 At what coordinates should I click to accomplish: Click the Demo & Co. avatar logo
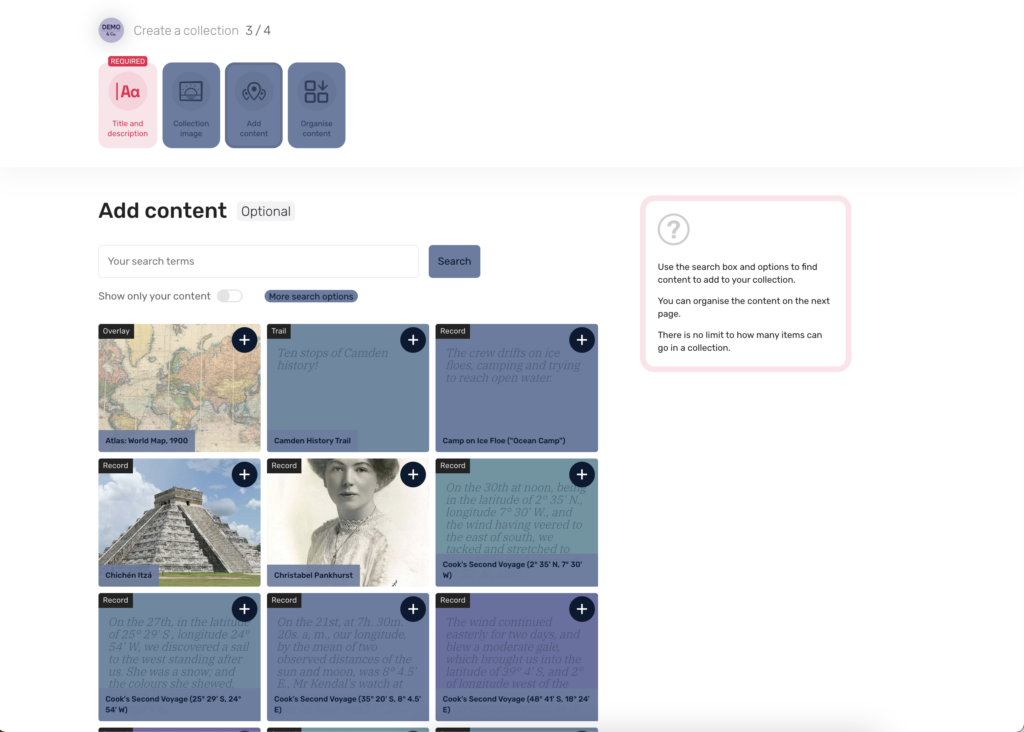[x=111, y=31]
